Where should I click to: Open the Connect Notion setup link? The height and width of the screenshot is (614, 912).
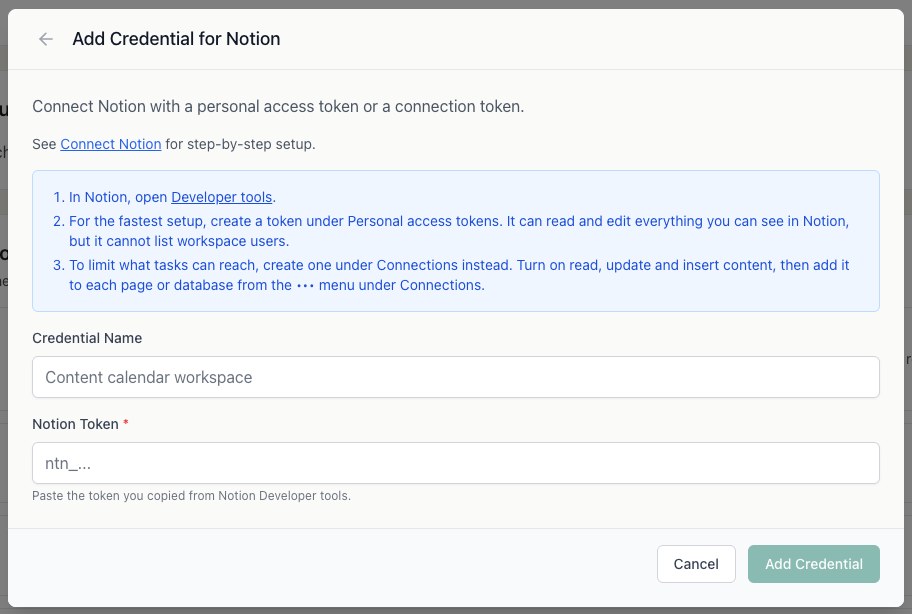[x=111, y=144]
